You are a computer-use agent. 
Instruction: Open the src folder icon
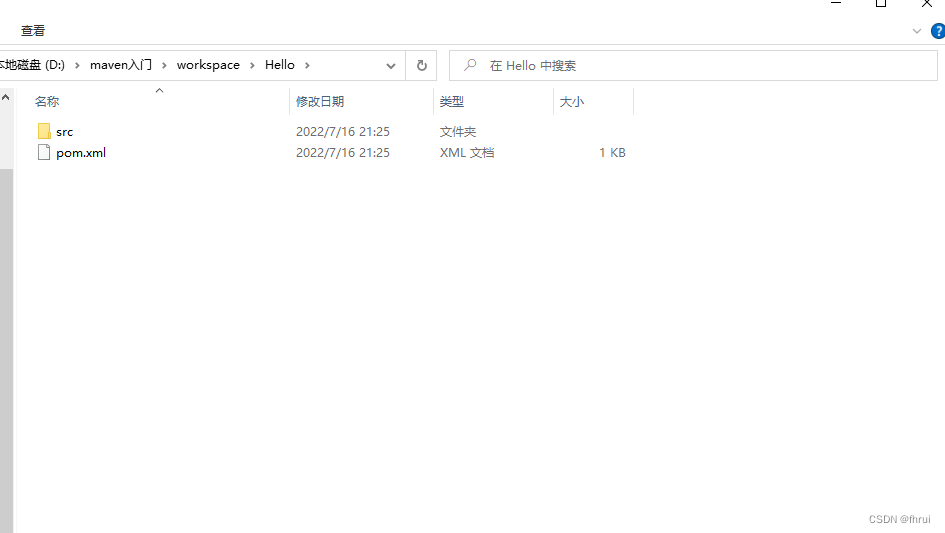tap(44, 131)
